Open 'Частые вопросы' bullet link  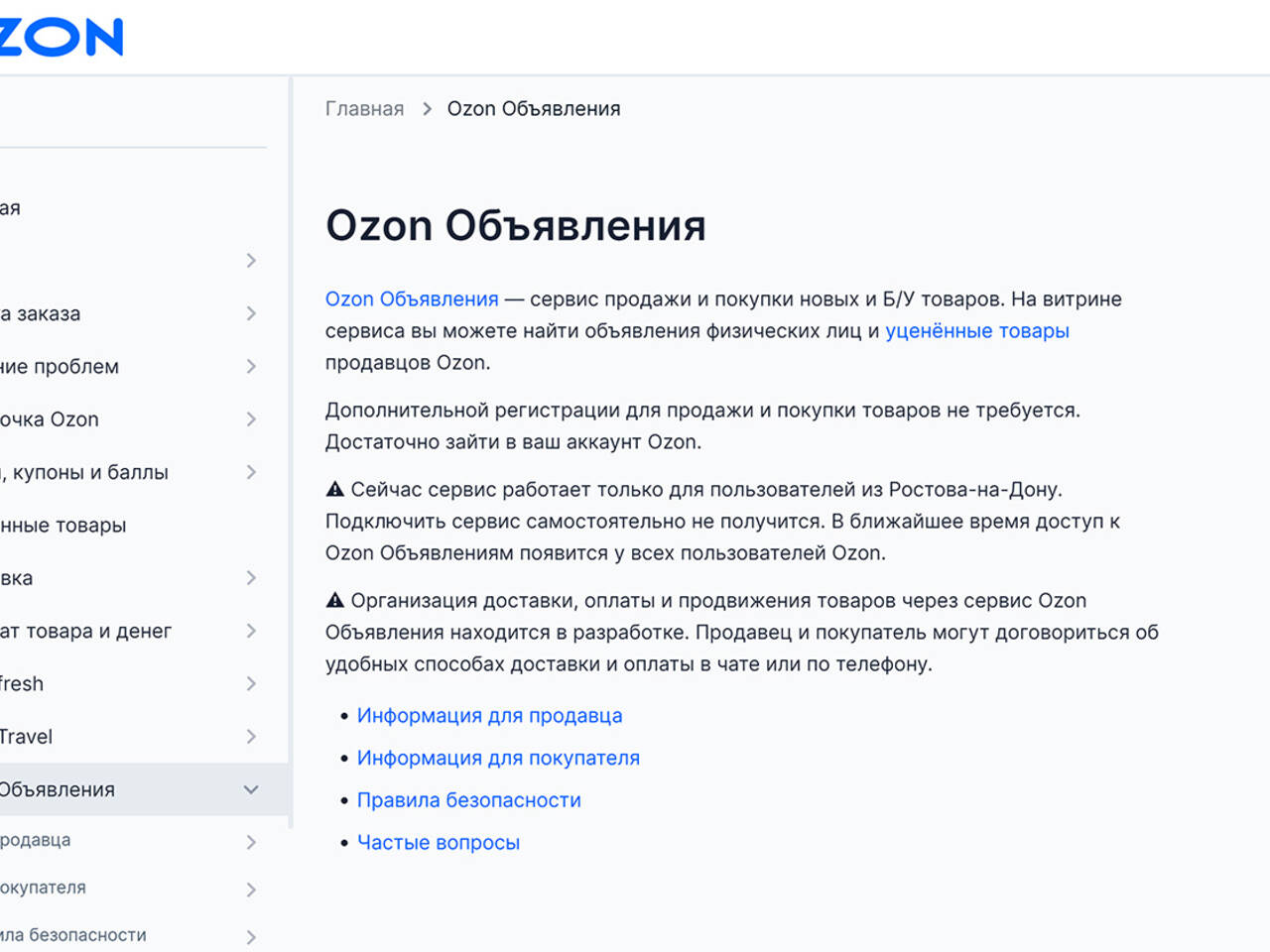438,843
